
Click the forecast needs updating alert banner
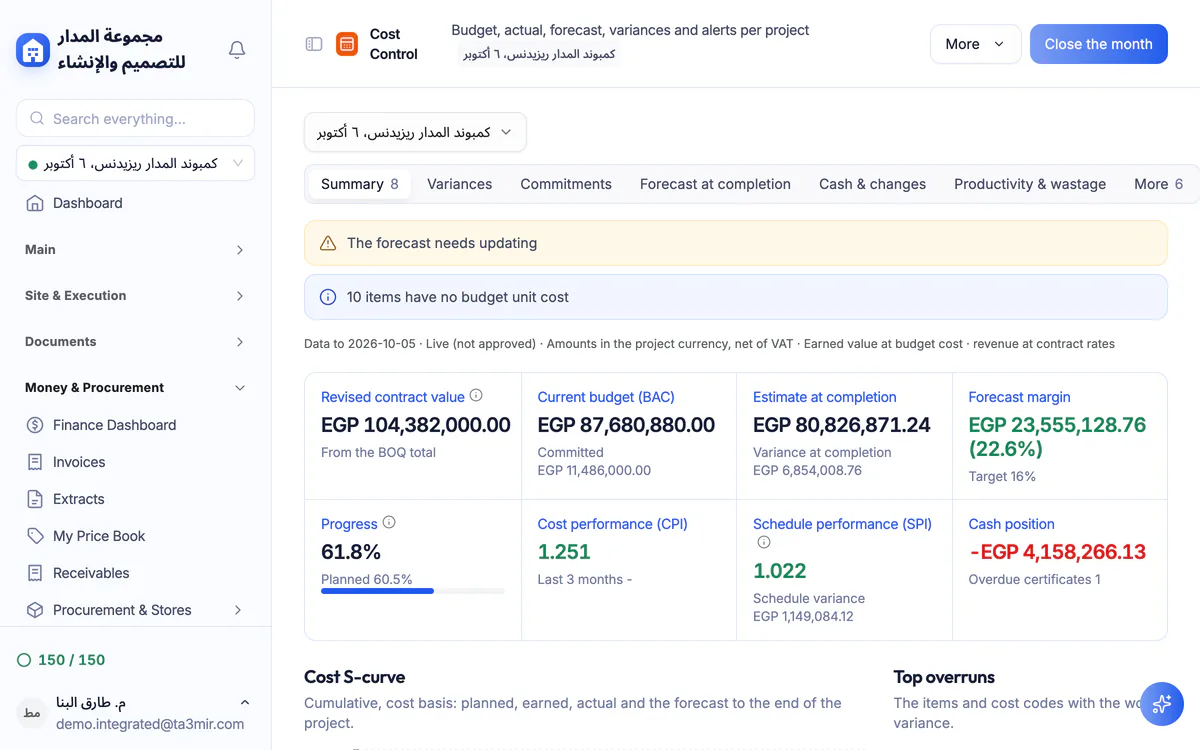click(735, 243)
